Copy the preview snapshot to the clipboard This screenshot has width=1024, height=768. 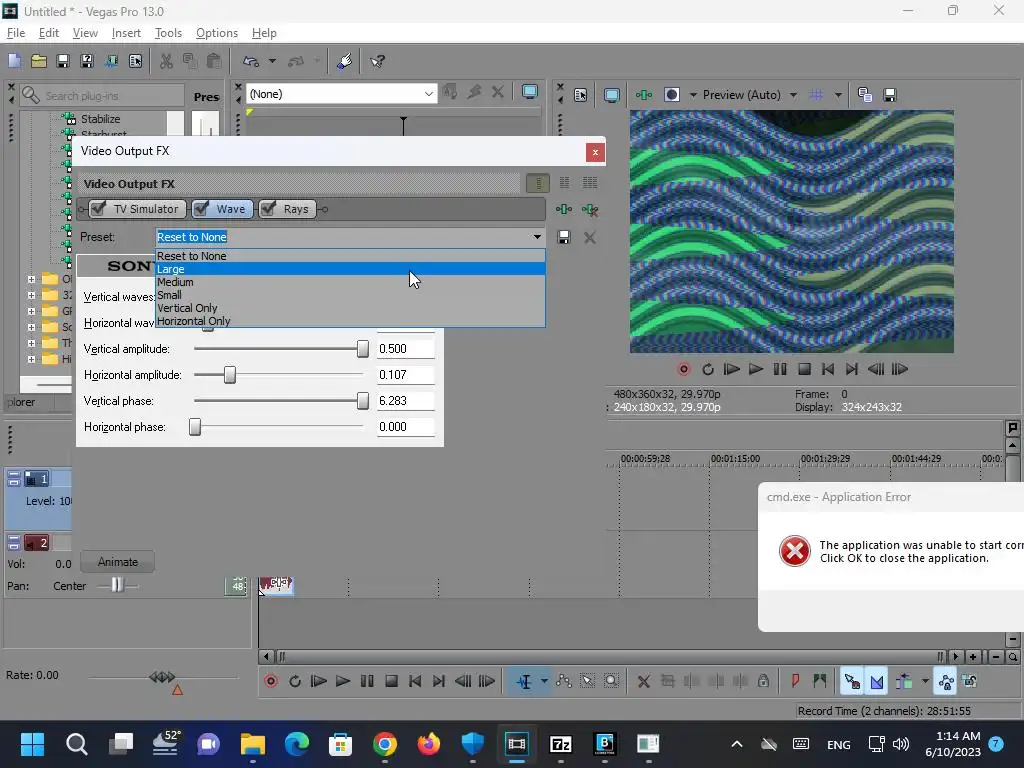tap(865, 95)
